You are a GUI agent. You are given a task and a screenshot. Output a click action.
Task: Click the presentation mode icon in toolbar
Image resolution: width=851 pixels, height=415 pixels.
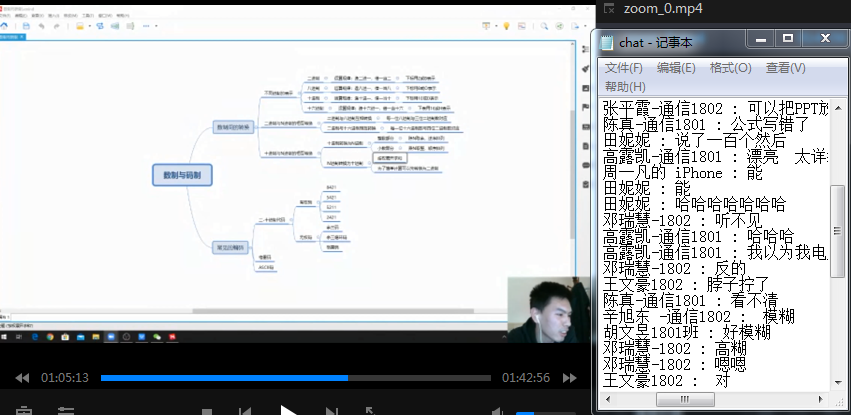tap(486, 25)
